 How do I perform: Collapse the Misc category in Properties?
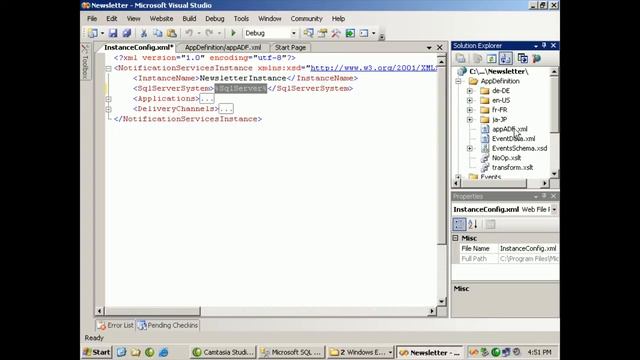(x=456, y=238)
